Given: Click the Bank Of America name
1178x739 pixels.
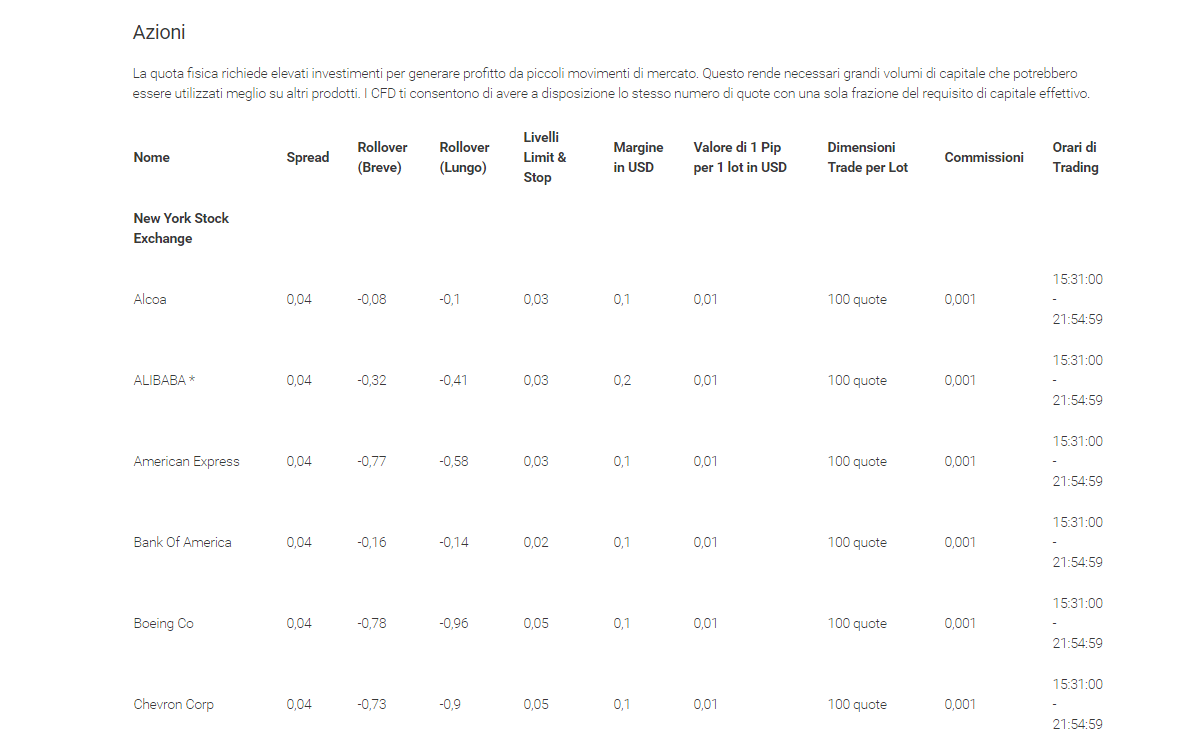Looking at the screenshot, I should tap(183, 542).
